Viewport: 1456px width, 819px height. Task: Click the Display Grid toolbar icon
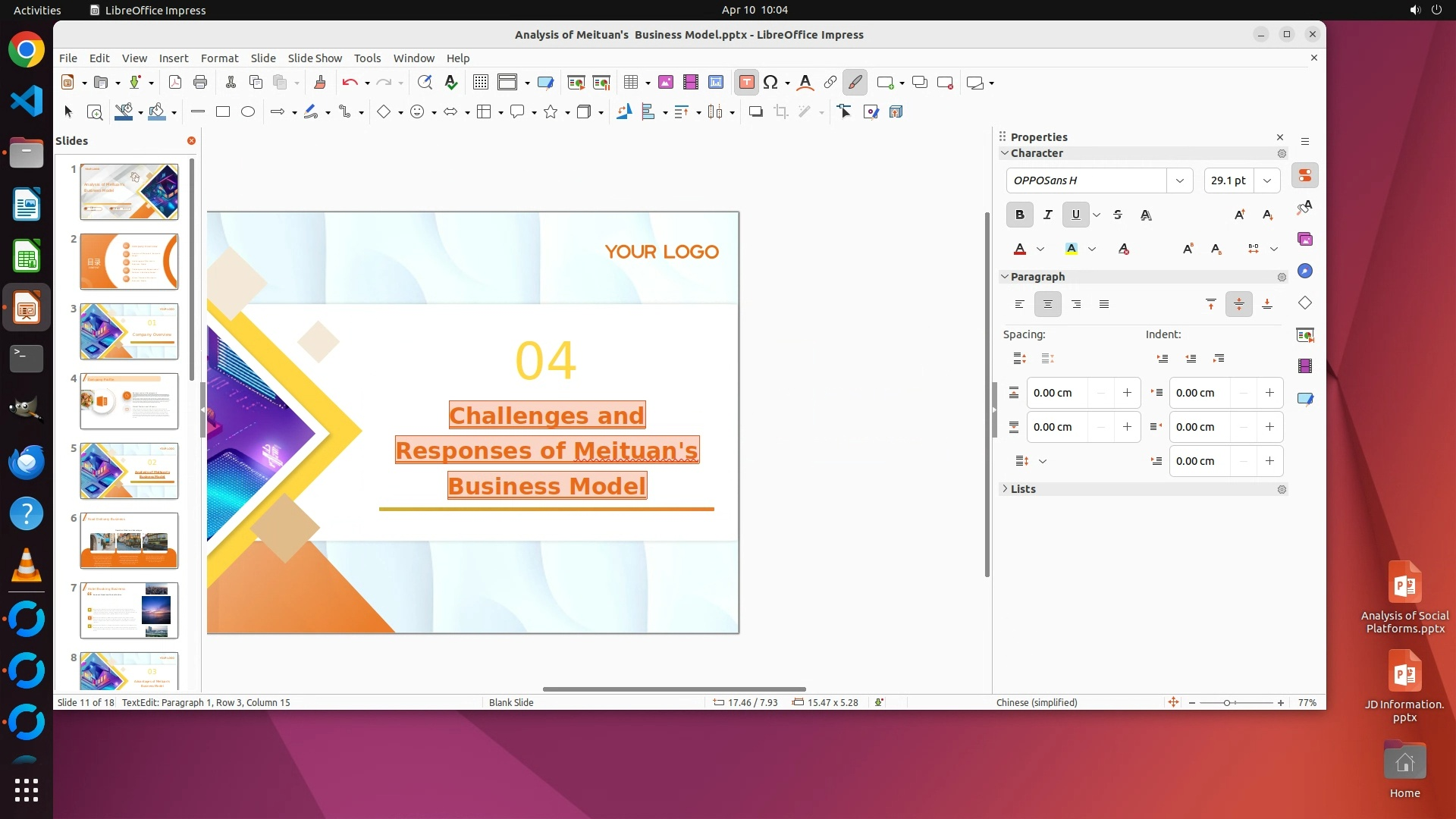pyautogui.click(x=480, y=83)
